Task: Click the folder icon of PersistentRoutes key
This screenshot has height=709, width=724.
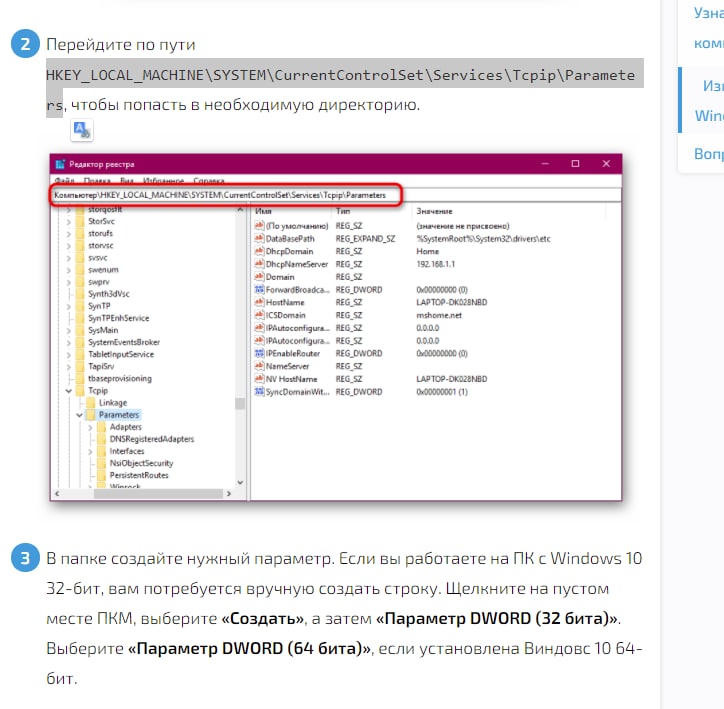Action: (102, 475)
